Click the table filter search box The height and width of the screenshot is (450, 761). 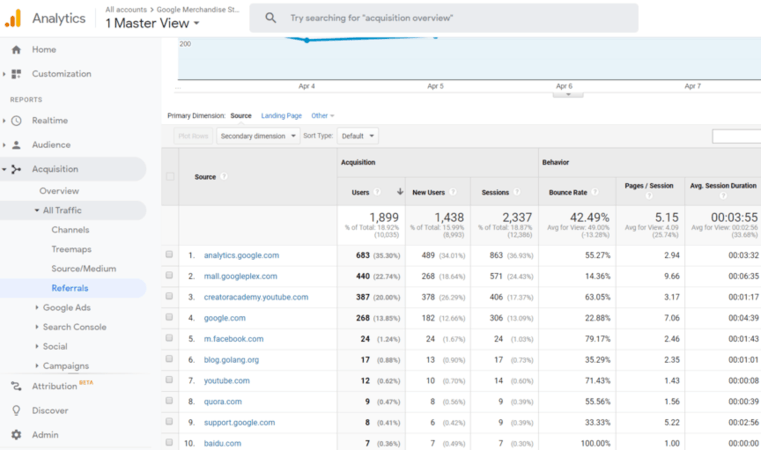pyautogui.click(x=736, y=136)
